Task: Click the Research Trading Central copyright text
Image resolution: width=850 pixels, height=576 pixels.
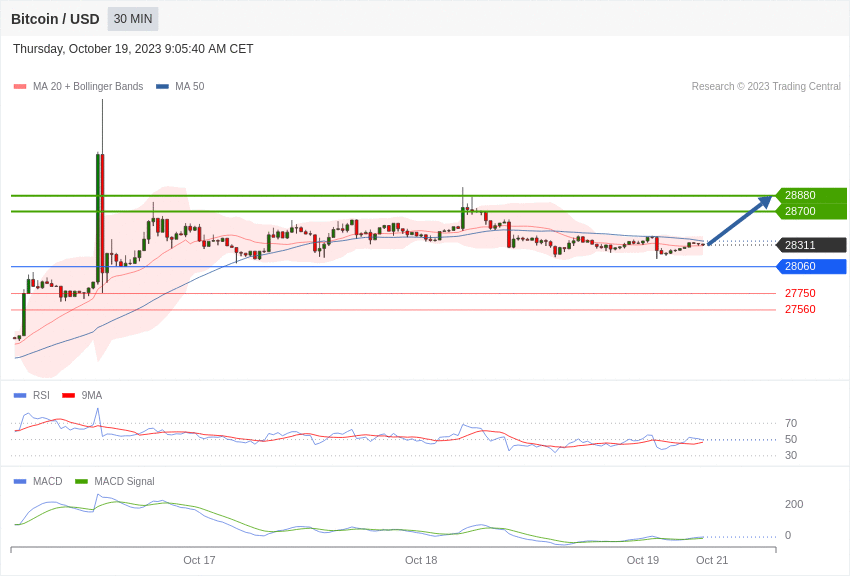Action: coord(766,87)
